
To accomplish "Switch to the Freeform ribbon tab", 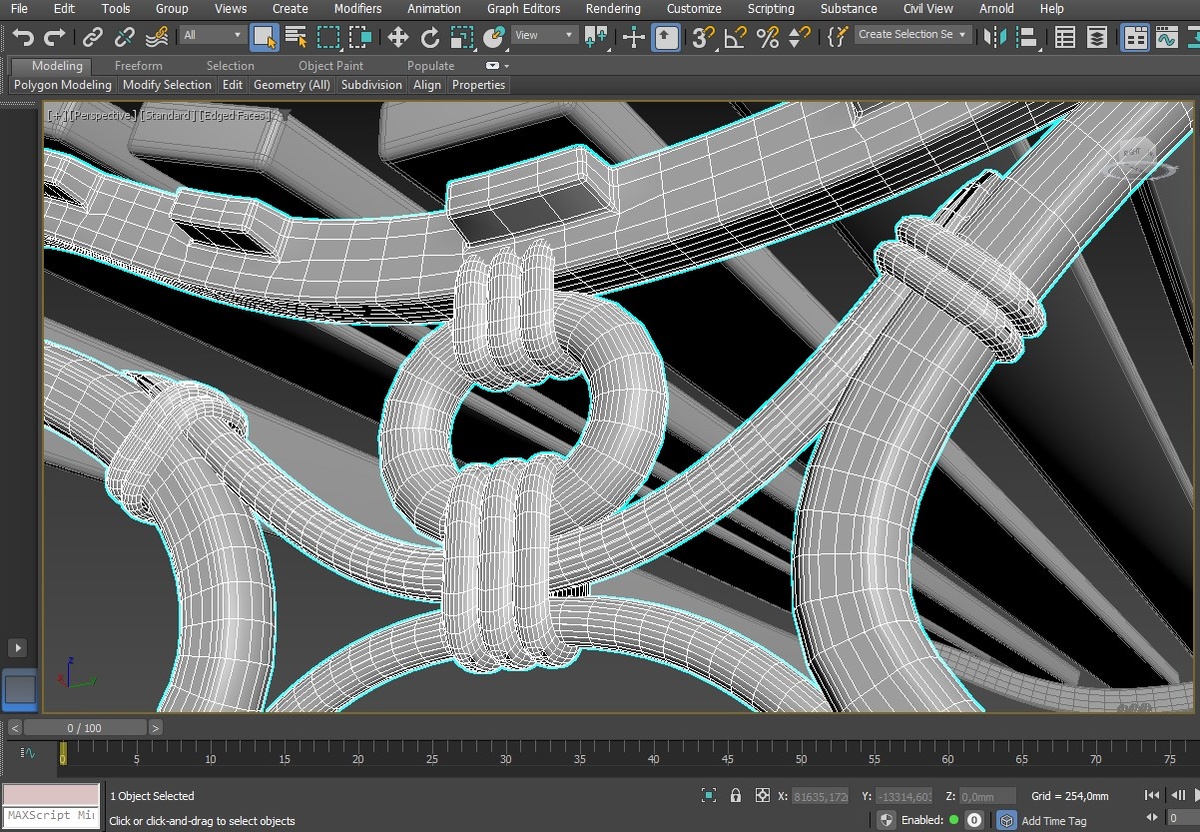I will tap(138, 66).
